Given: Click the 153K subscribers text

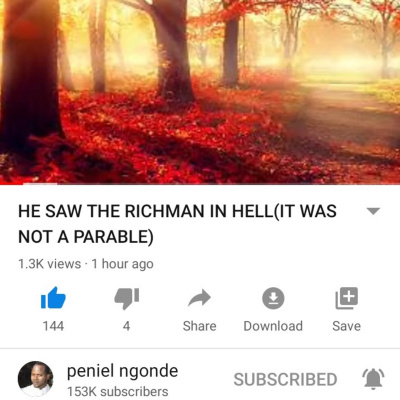Looking at the screenshot, I should point(117,391).
